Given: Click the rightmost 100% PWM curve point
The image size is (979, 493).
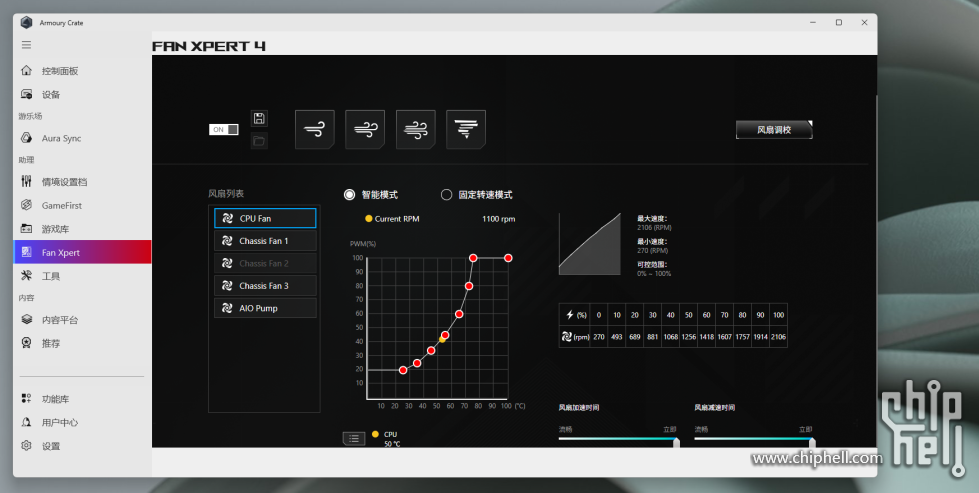Looking at the screenshot, I should click(x=508, y=258).
